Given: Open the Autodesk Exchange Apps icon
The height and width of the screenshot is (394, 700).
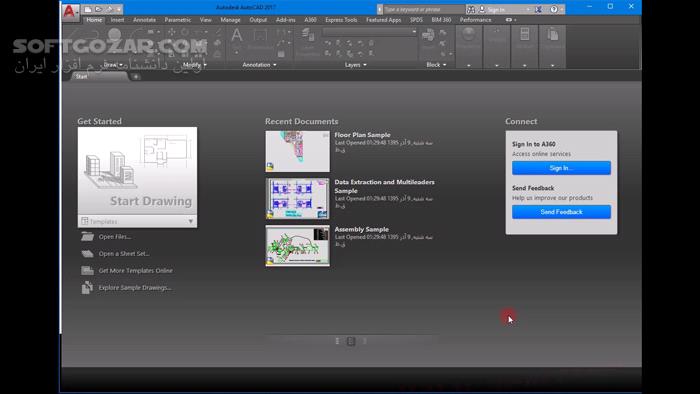Looking at the screenshot, I should (x=538, y=9).
